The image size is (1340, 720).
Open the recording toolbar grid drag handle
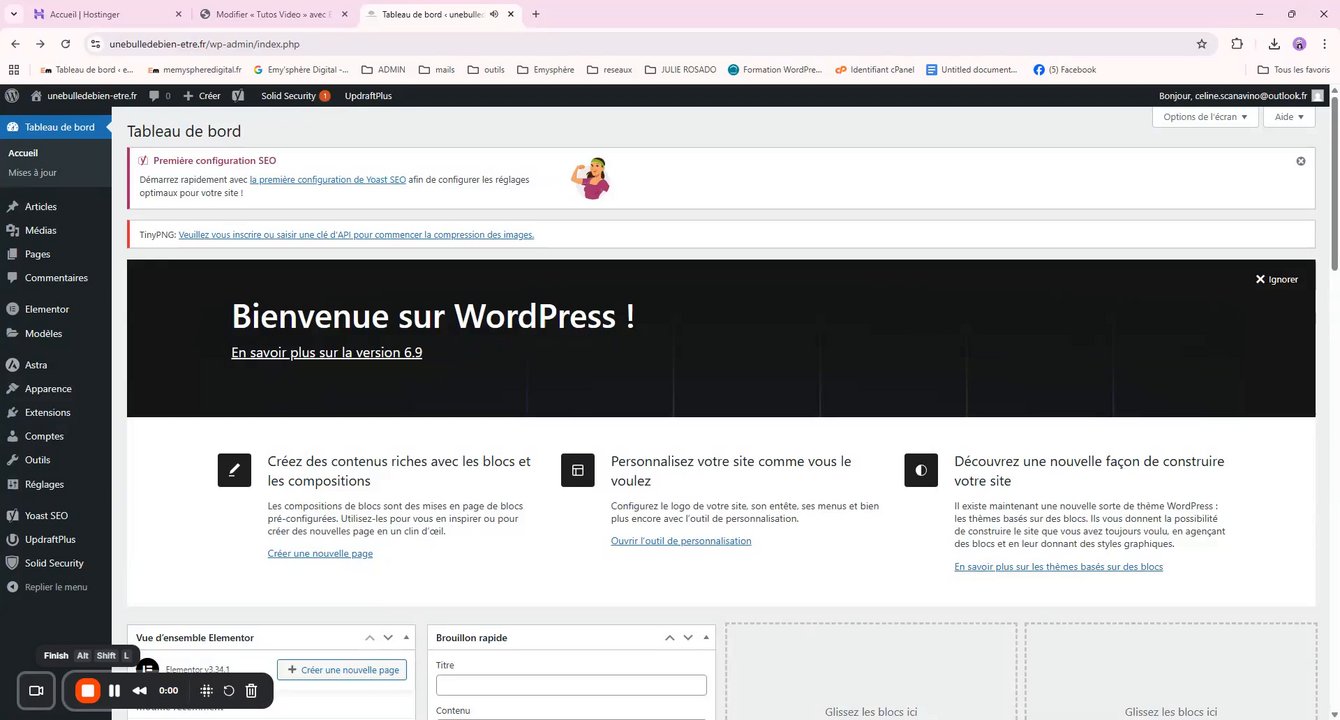point(206,690)
